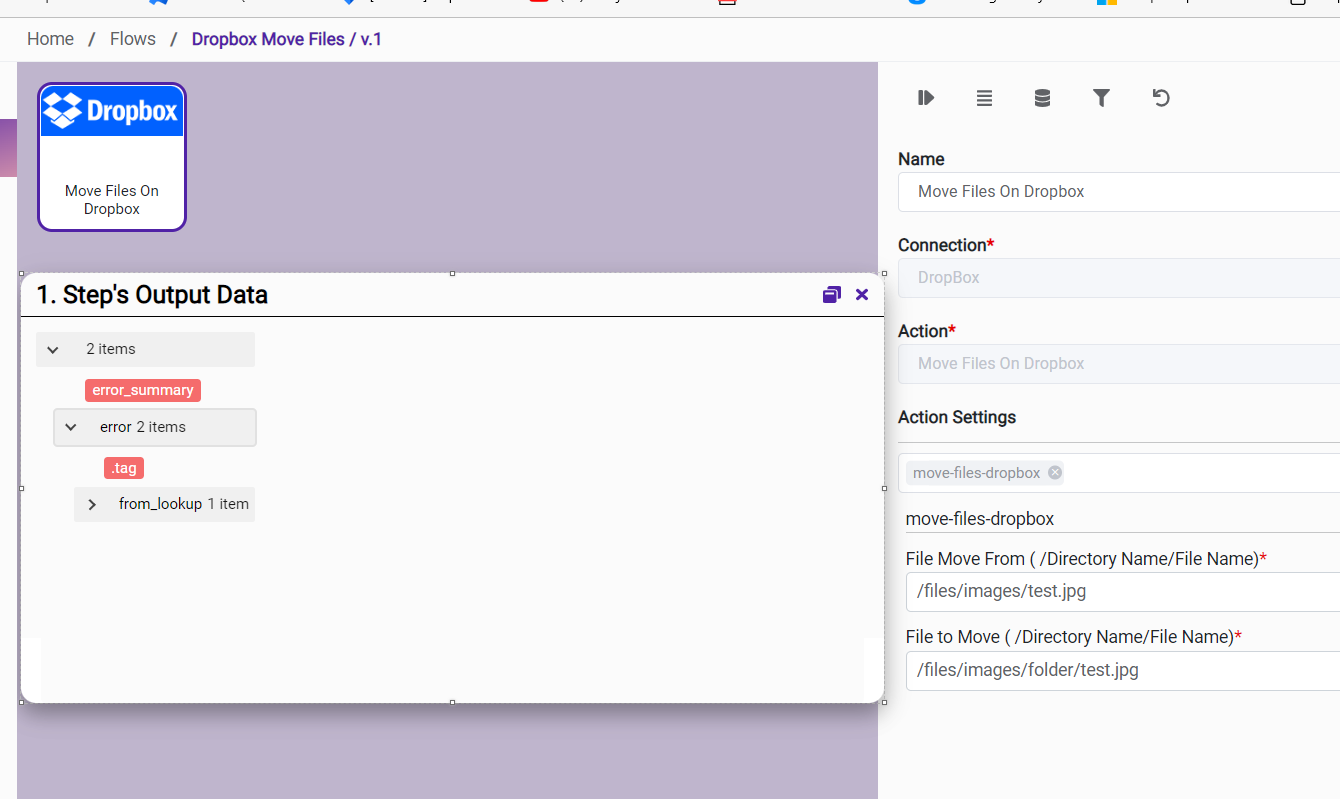Click the undo reset arrow icon
The width and height of the screenshot is (1340, 799).
(x=1160, y=98)
